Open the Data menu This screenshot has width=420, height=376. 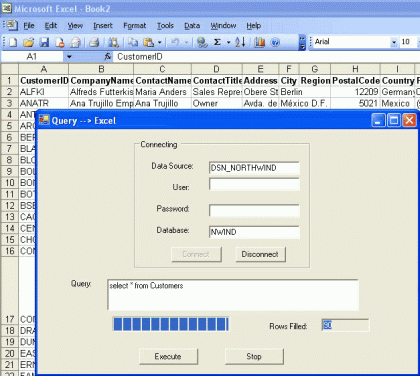coord(192,26)
